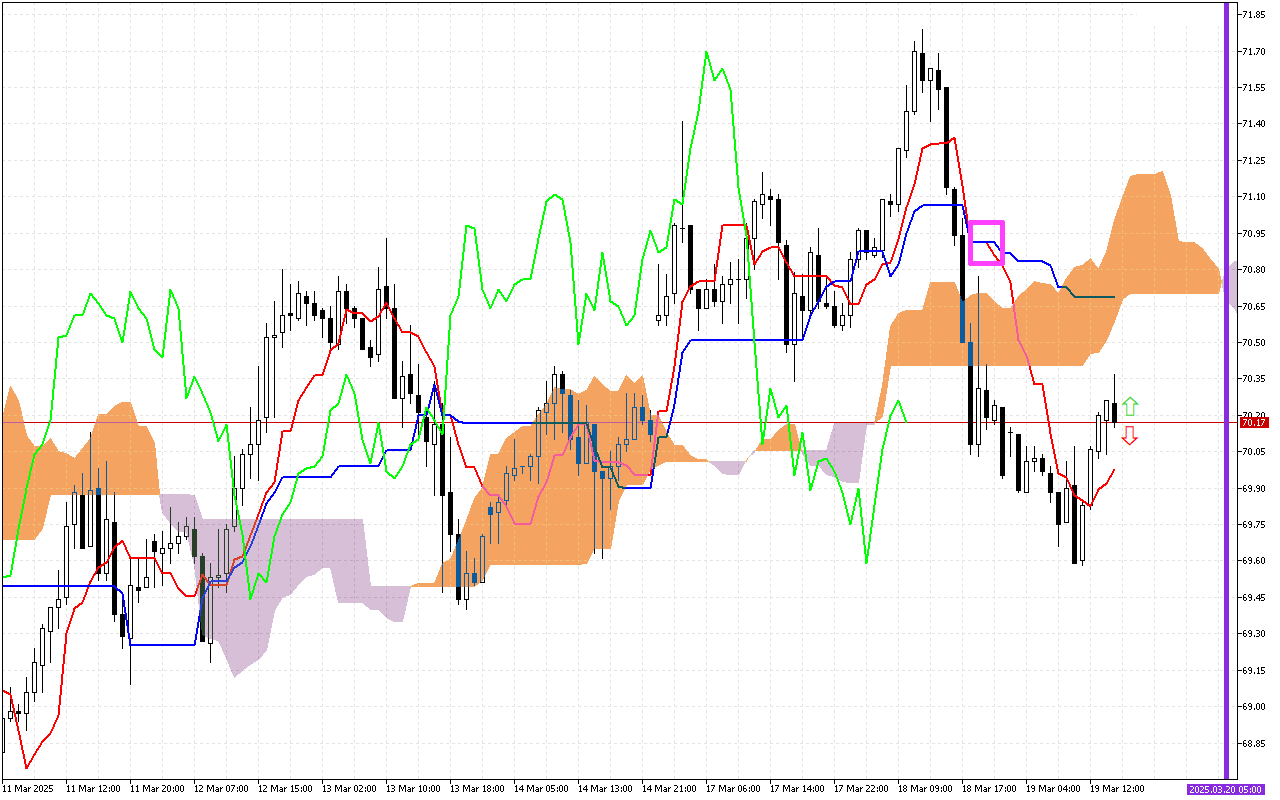Click the 71.25 price axis label
The image size is (1280, 800).
pos(1253,161)
